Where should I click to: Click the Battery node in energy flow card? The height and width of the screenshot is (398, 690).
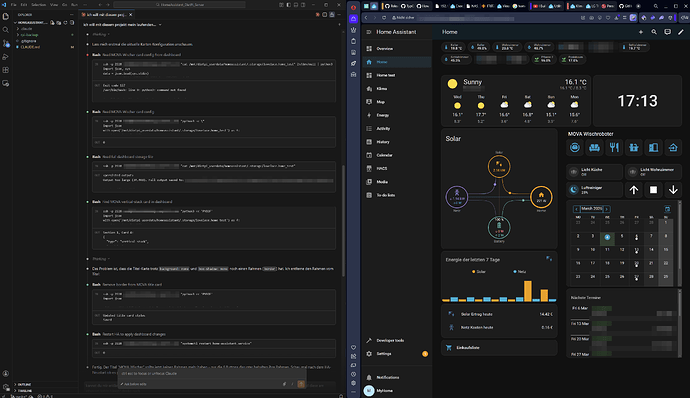point(499,228)
